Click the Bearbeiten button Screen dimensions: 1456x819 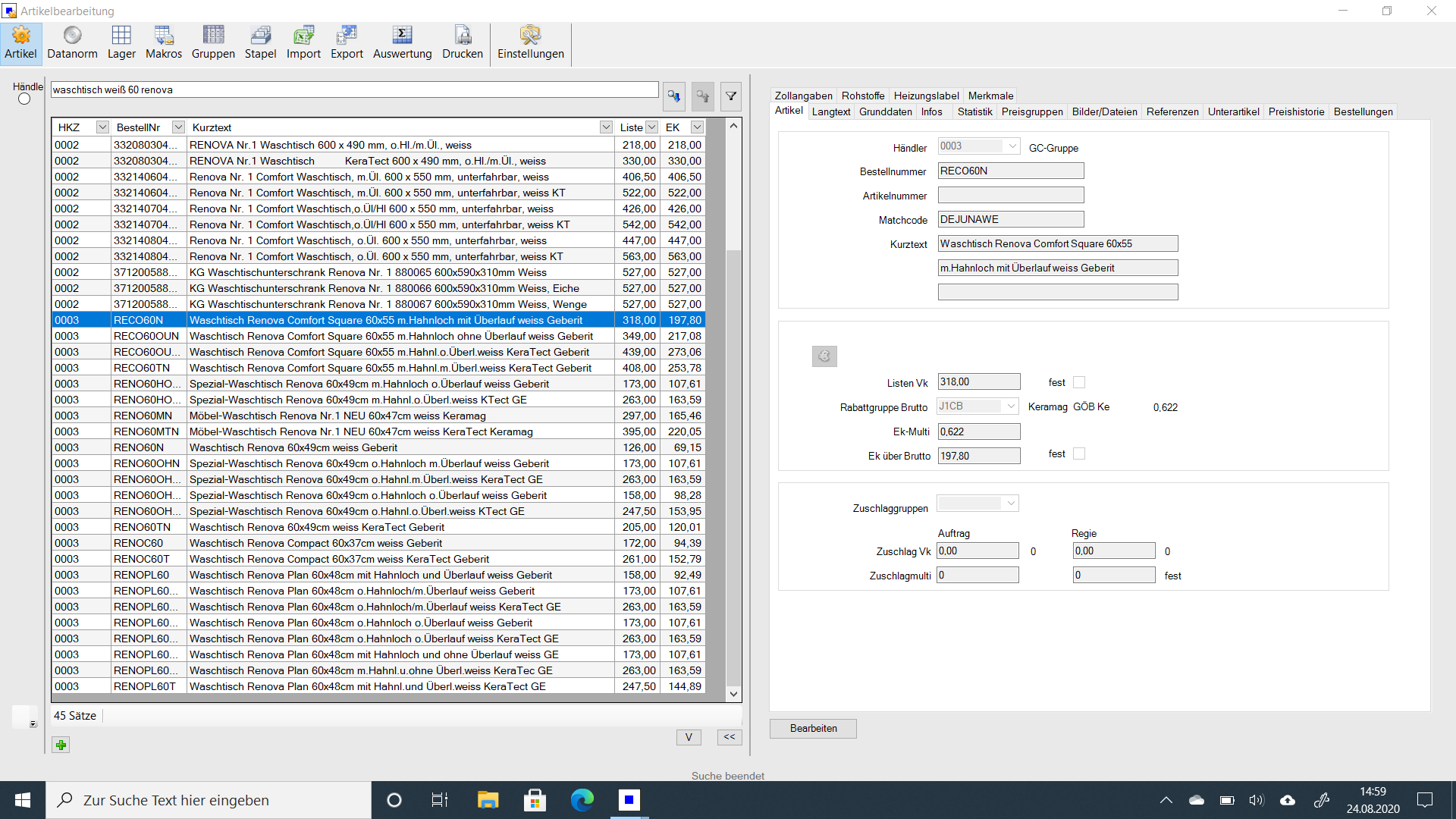813,728
